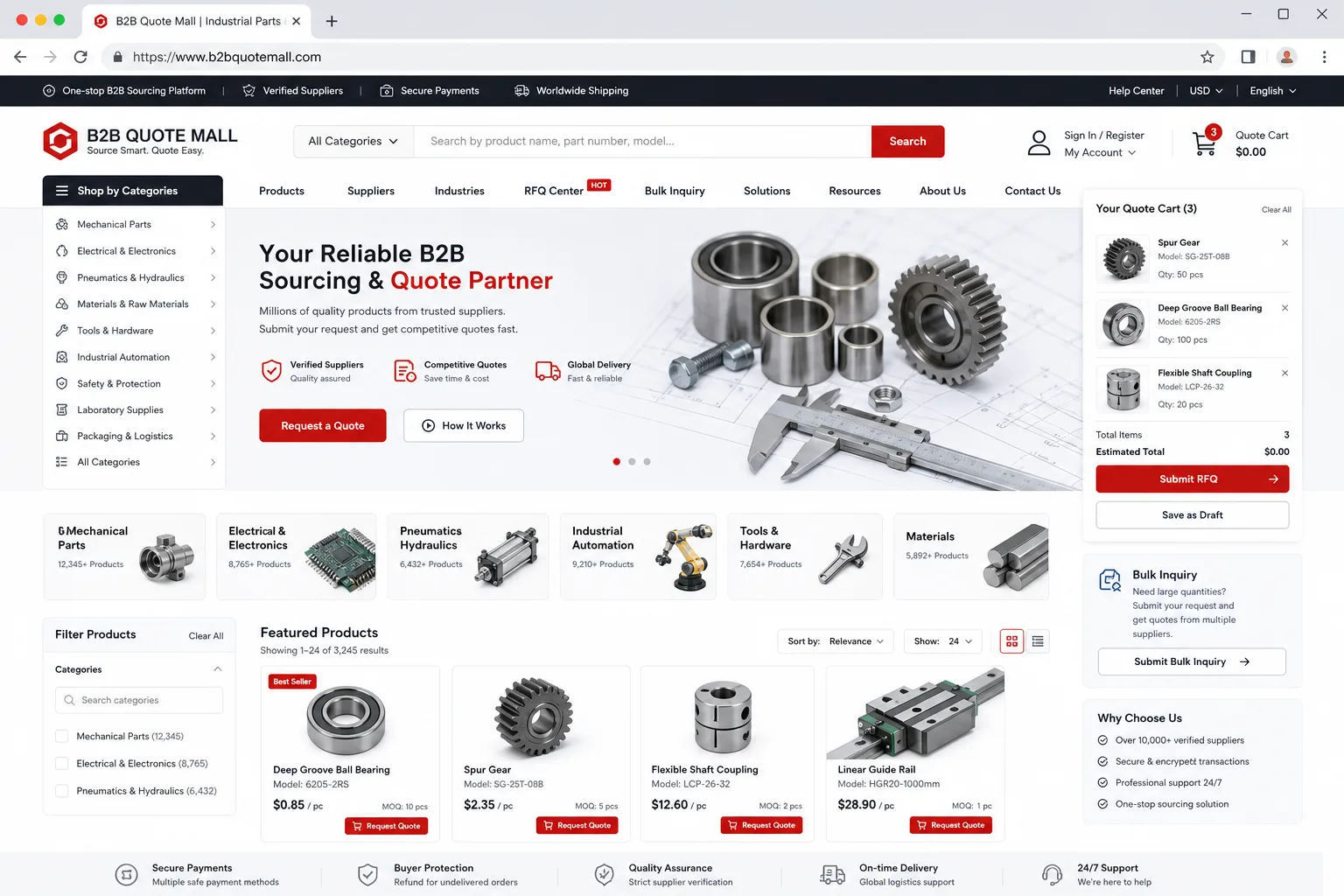Remove Flexible Shaft Coupling from cart

click(1284, 373)
